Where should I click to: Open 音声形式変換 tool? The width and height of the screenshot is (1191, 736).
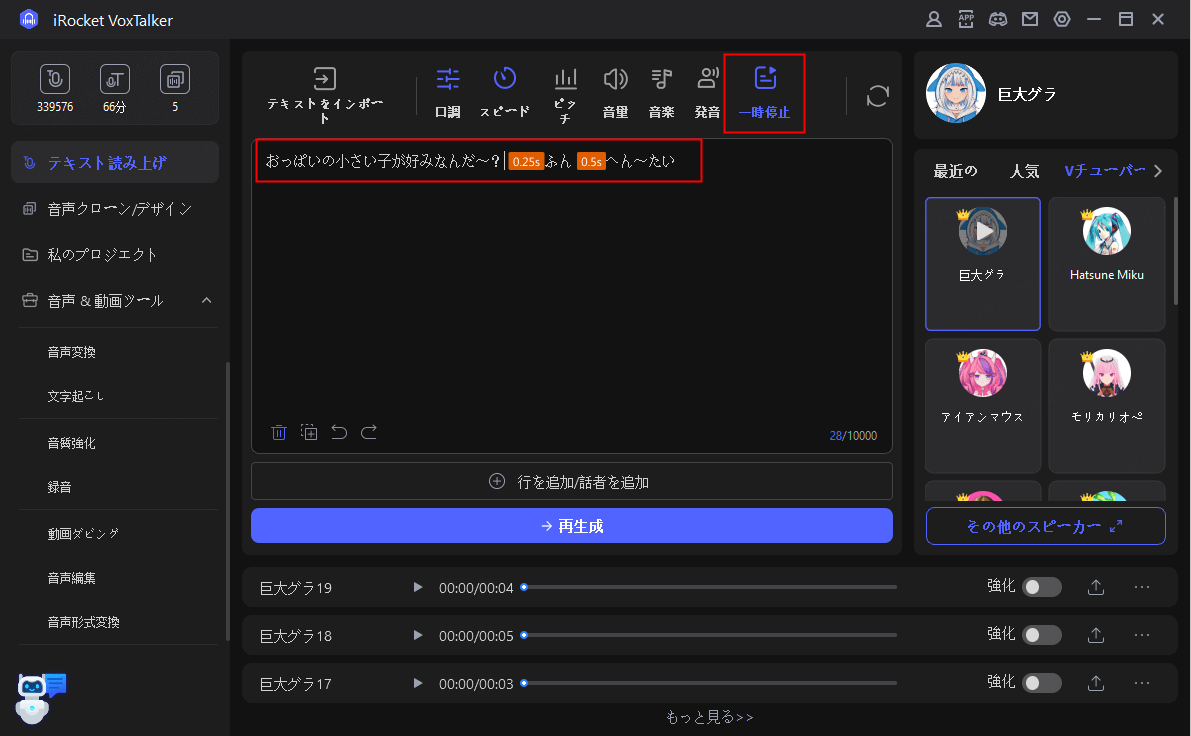(x=84, y=623)
